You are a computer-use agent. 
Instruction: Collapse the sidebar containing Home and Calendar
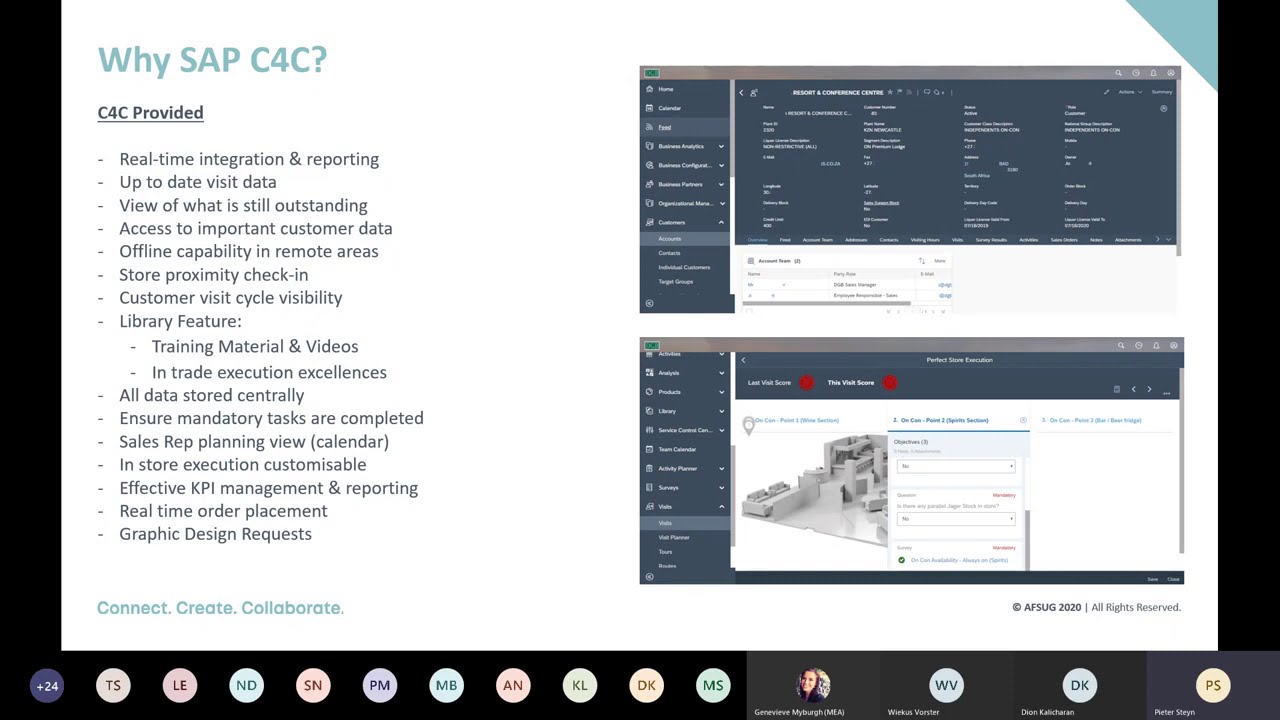[x=649, y=303]
